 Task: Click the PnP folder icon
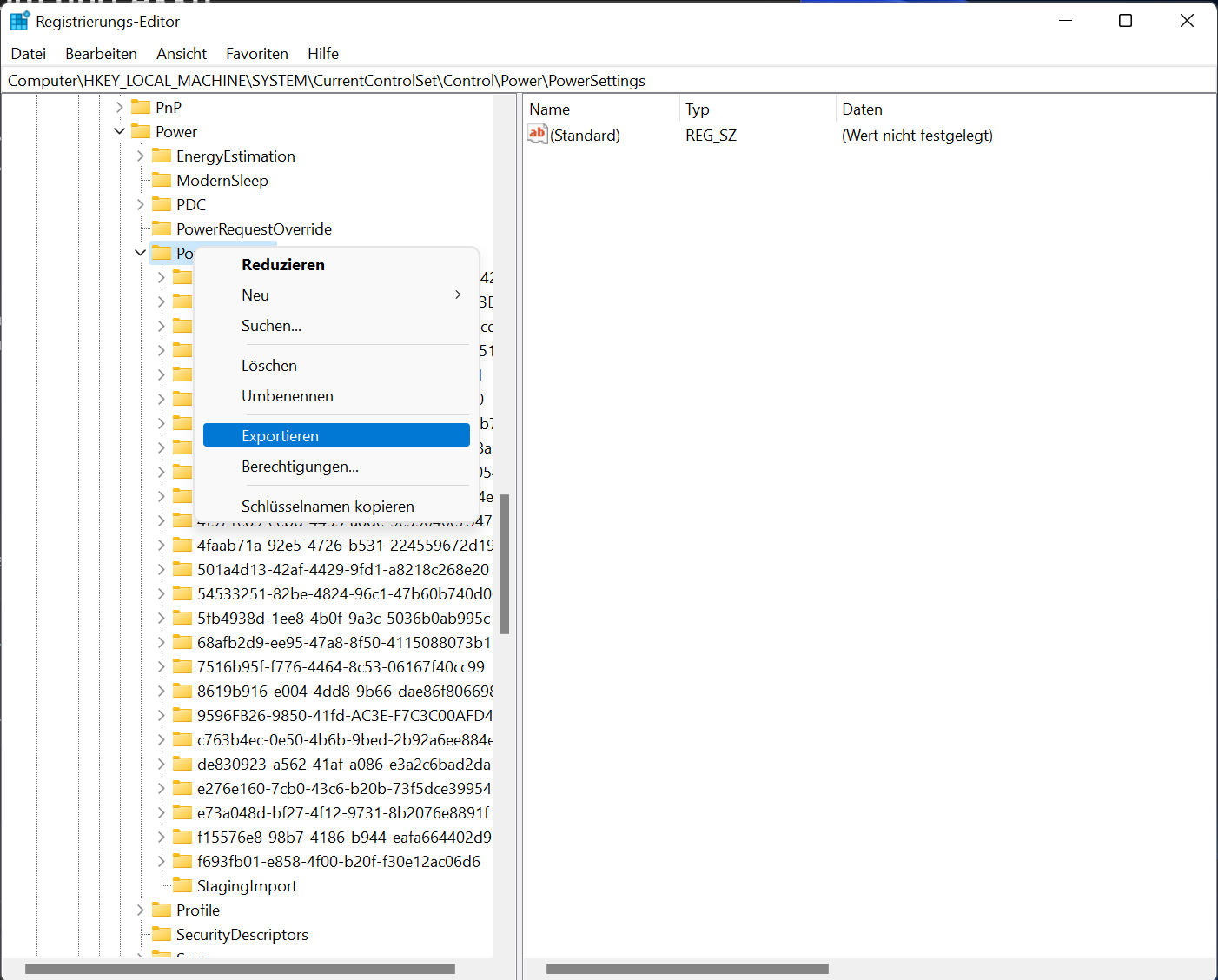pyautogui.click(x=141, y=107)
